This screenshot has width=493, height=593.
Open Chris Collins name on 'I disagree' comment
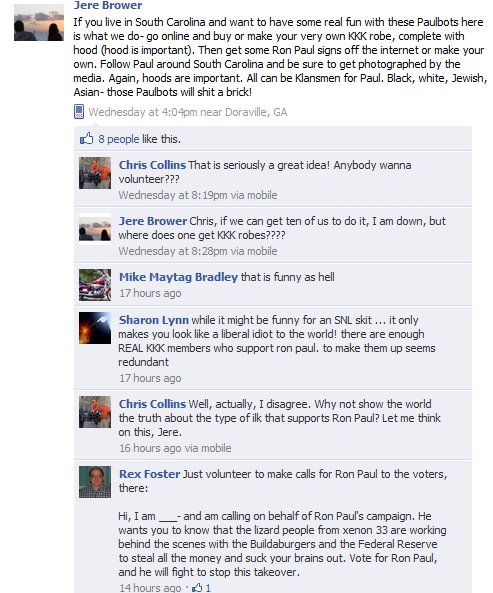click(152, 404)
